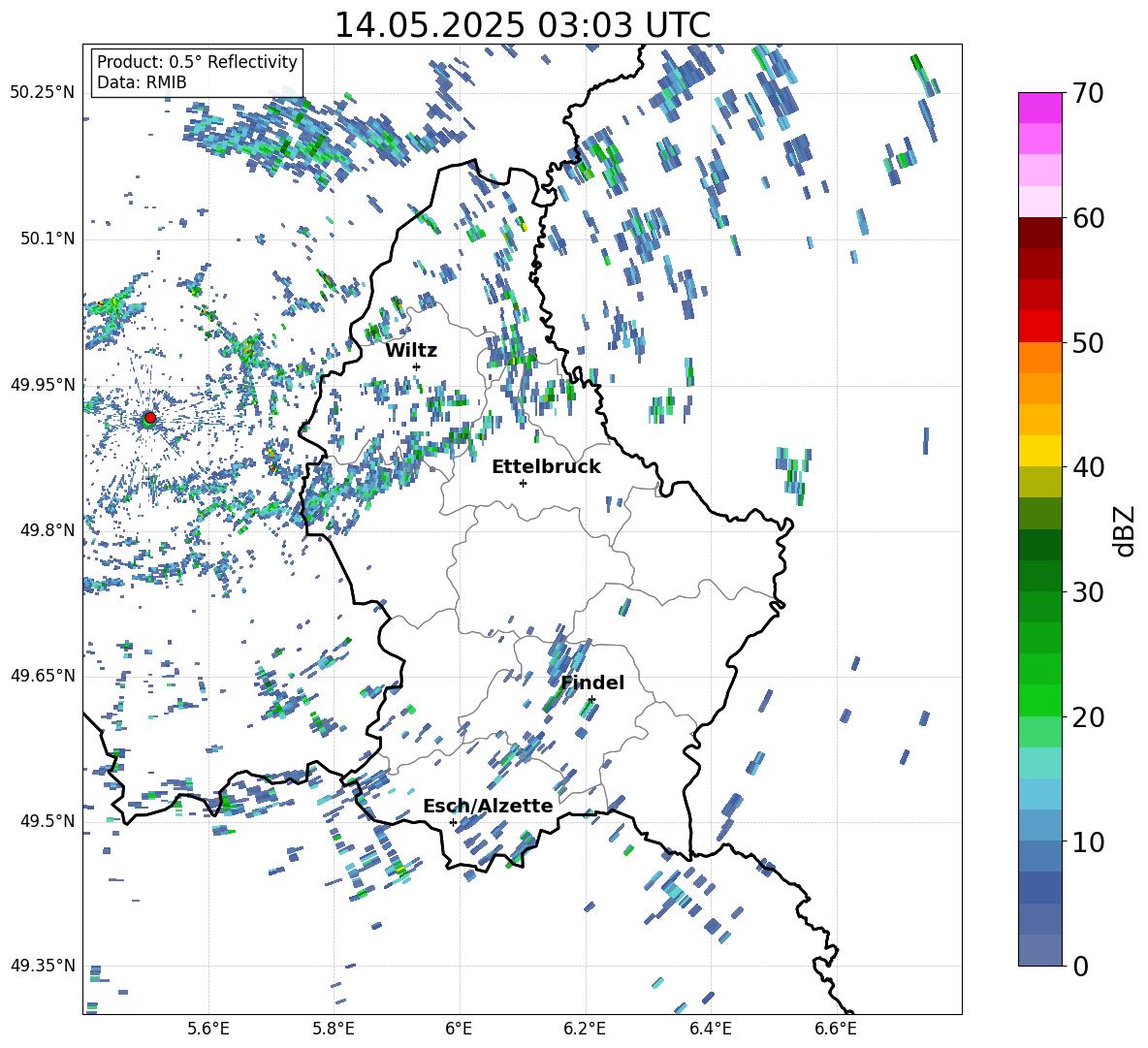1148x1048 pixels.
Task: Click the 50.1°N latitude label
Action: click(48, 239)
